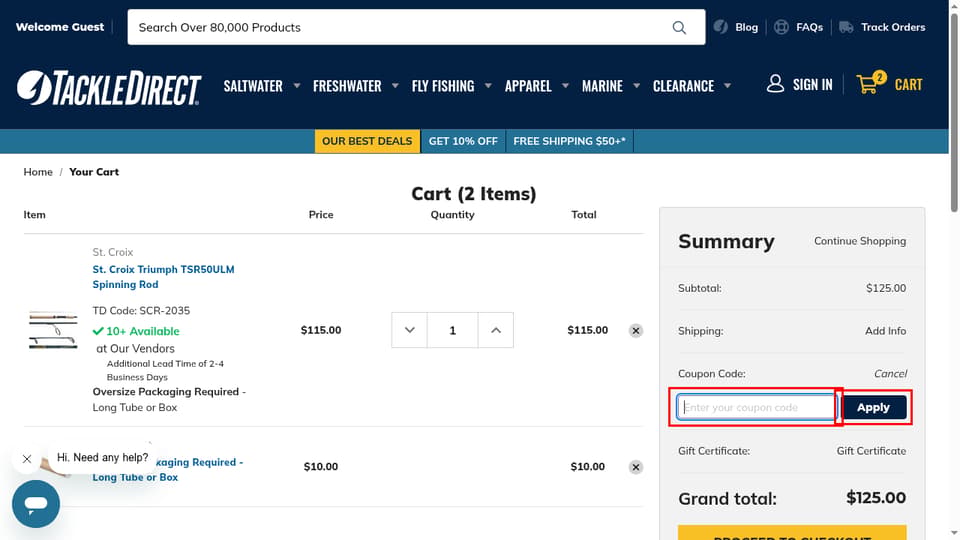
Task: Open the Fly Fishing menu
Action: click(x=443, y=86)
